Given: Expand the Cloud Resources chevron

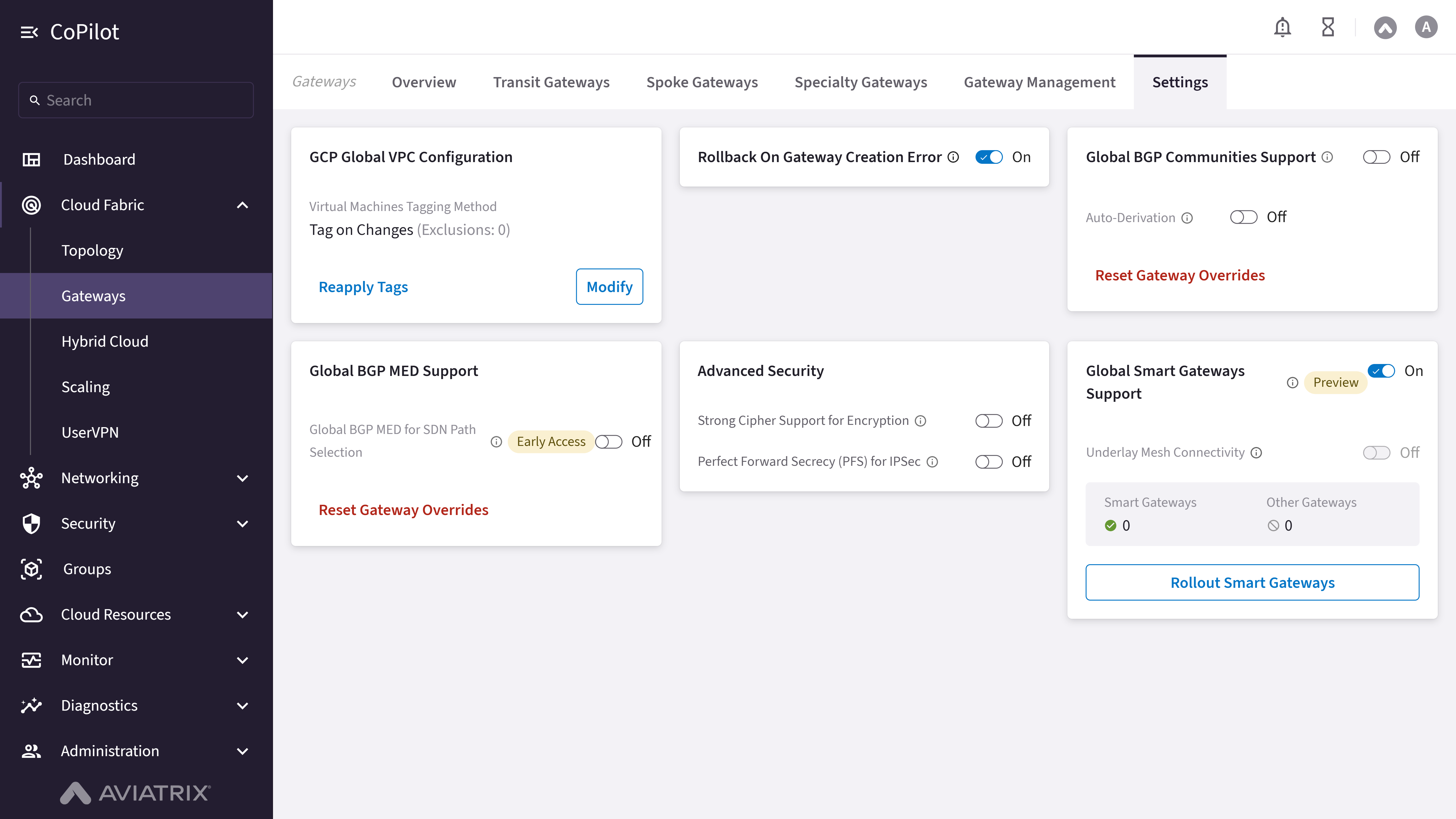Looking at the screenshot, I should point(243,614).
